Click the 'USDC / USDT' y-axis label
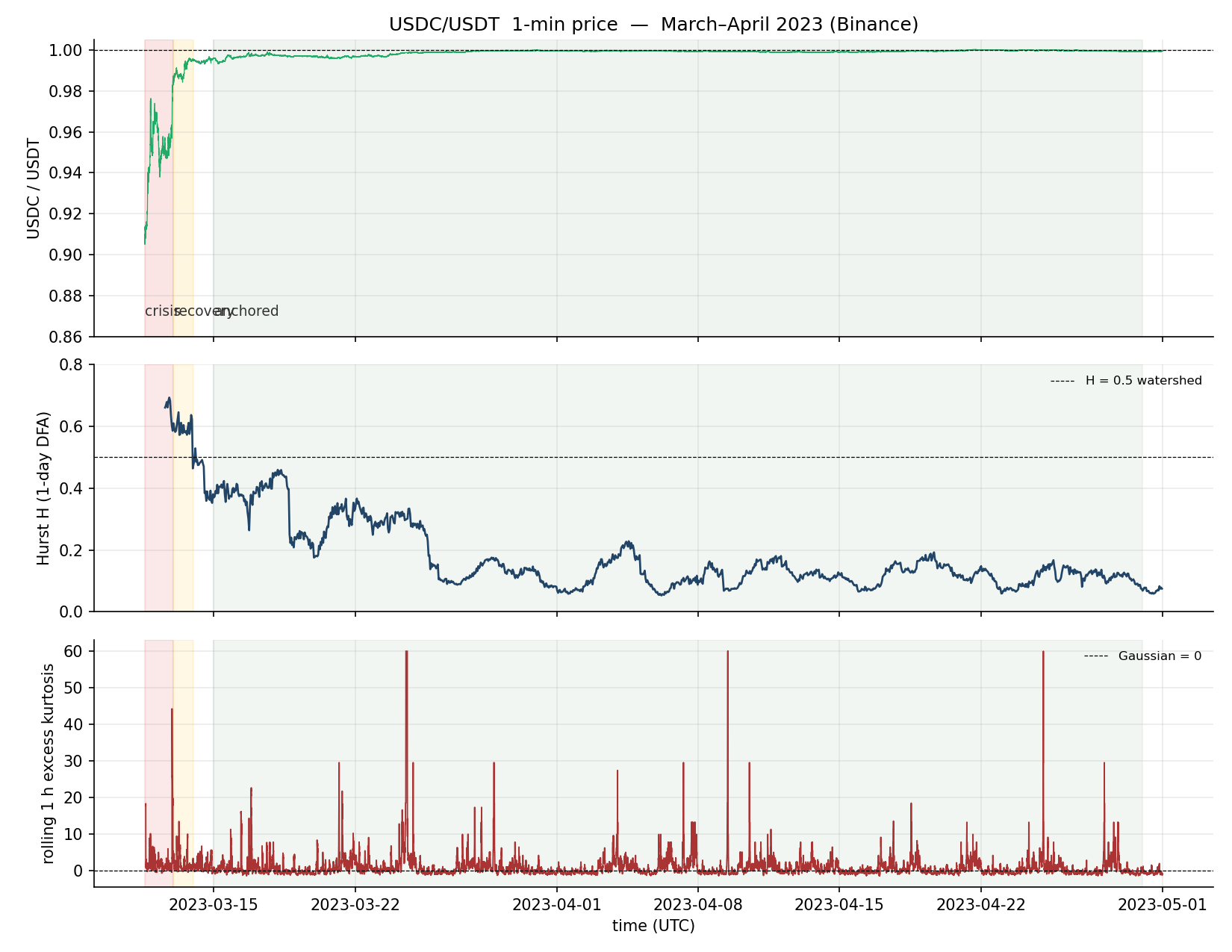 [34, 188]
